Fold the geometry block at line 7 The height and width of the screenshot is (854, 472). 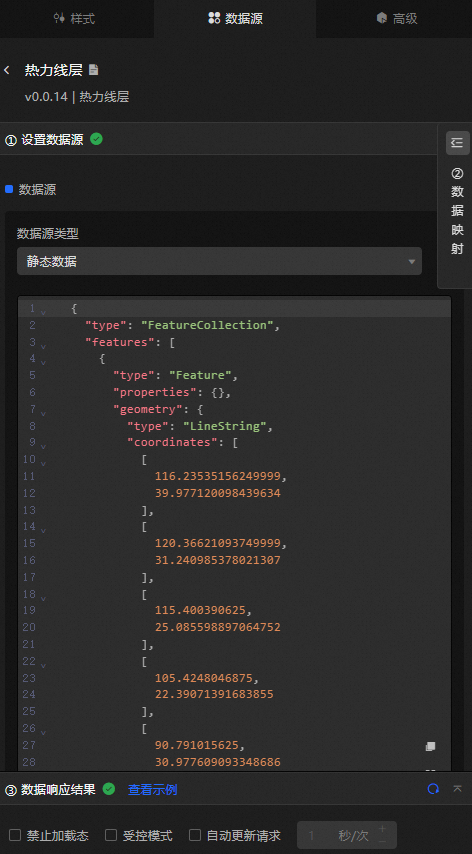point(43,413)
